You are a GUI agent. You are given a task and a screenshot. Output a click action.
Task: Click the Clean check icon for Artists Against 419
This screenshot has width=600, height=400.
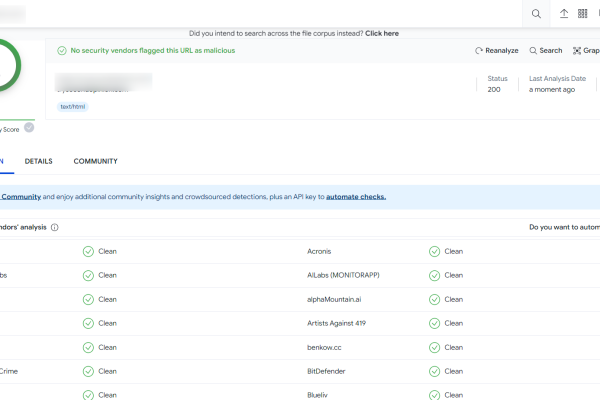(434, 323)
